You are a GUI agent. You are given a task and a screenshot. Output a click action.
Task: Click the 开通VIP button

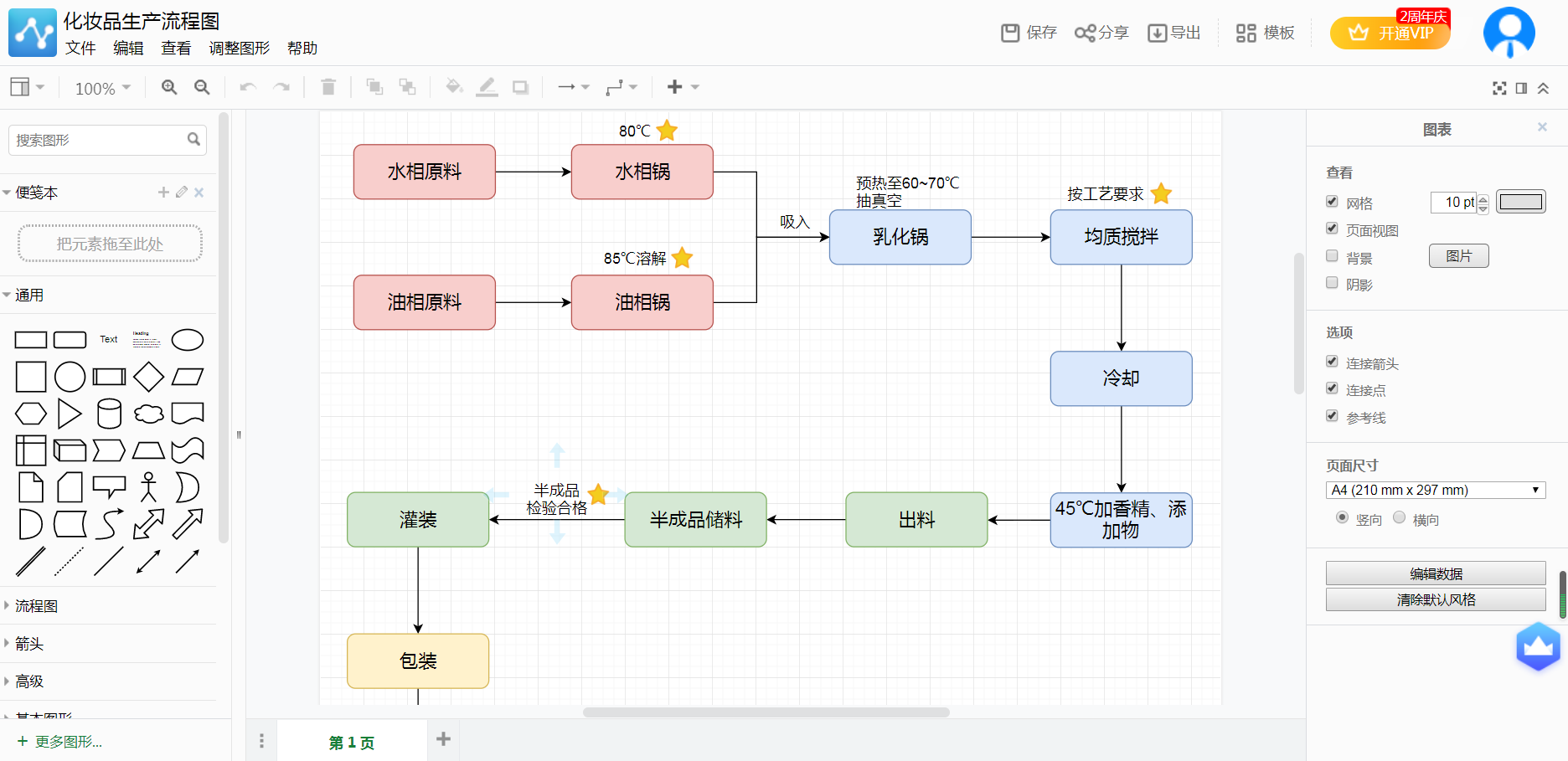coord(1390,33)
